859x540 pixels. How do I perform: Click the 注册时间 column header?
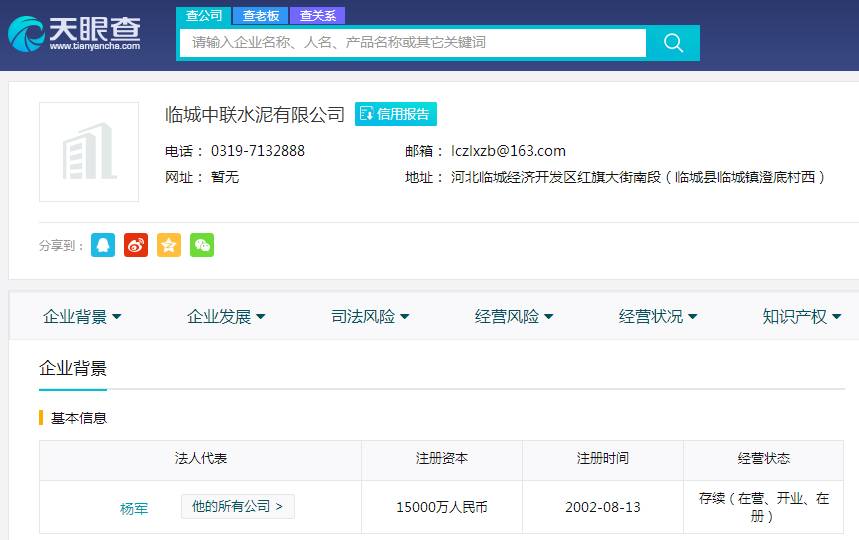tap(603, 458)
